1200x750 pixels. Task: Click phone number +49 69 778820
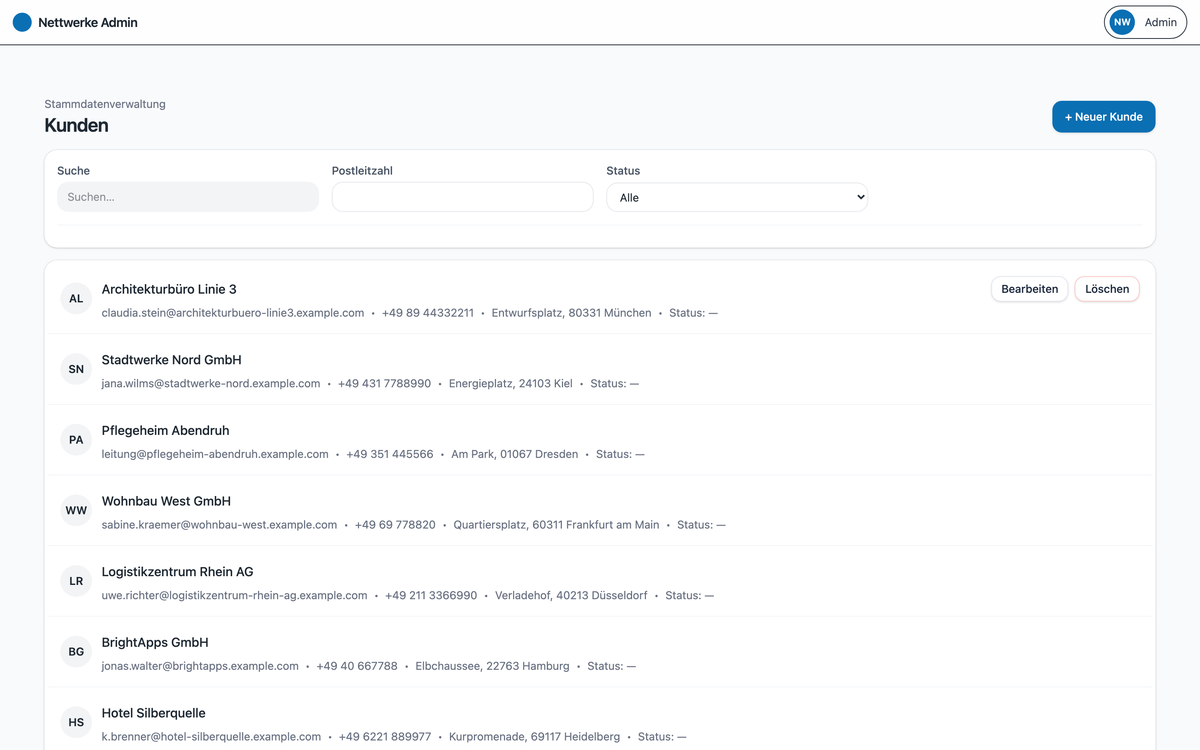pyautogui.click(x=395, y=525)
